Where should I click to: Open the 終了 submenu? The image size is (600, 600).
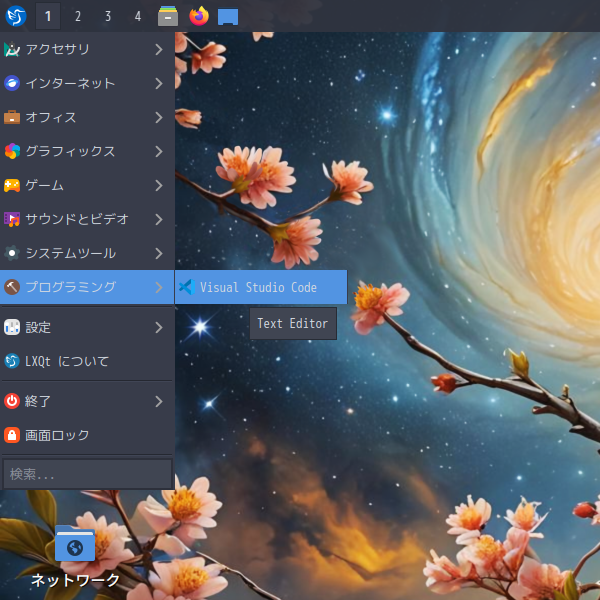coord(87,401)
